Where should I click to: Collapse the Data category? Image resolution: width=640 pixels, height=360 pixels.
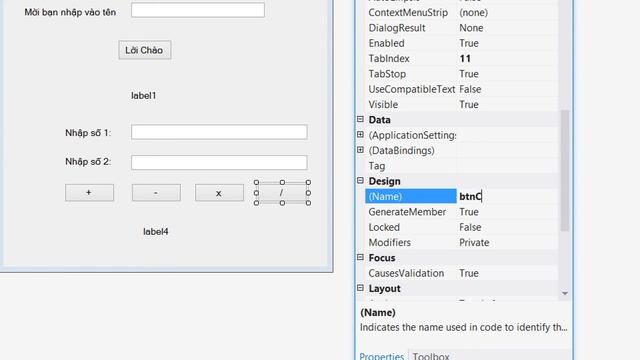tap(360, 119)
